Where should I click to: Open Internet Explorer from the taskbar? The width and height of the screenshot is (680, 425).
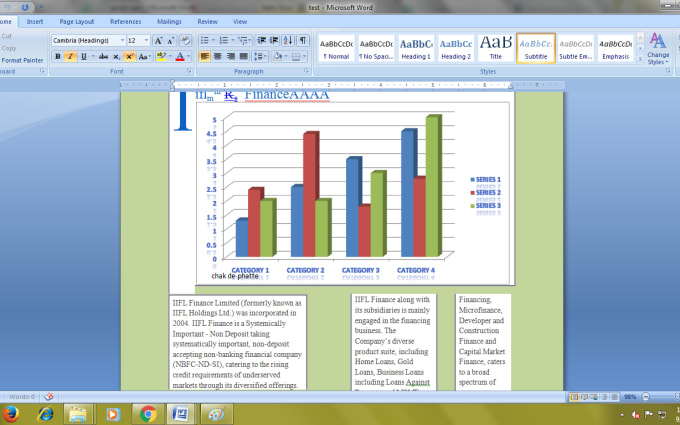click(45, 414)
